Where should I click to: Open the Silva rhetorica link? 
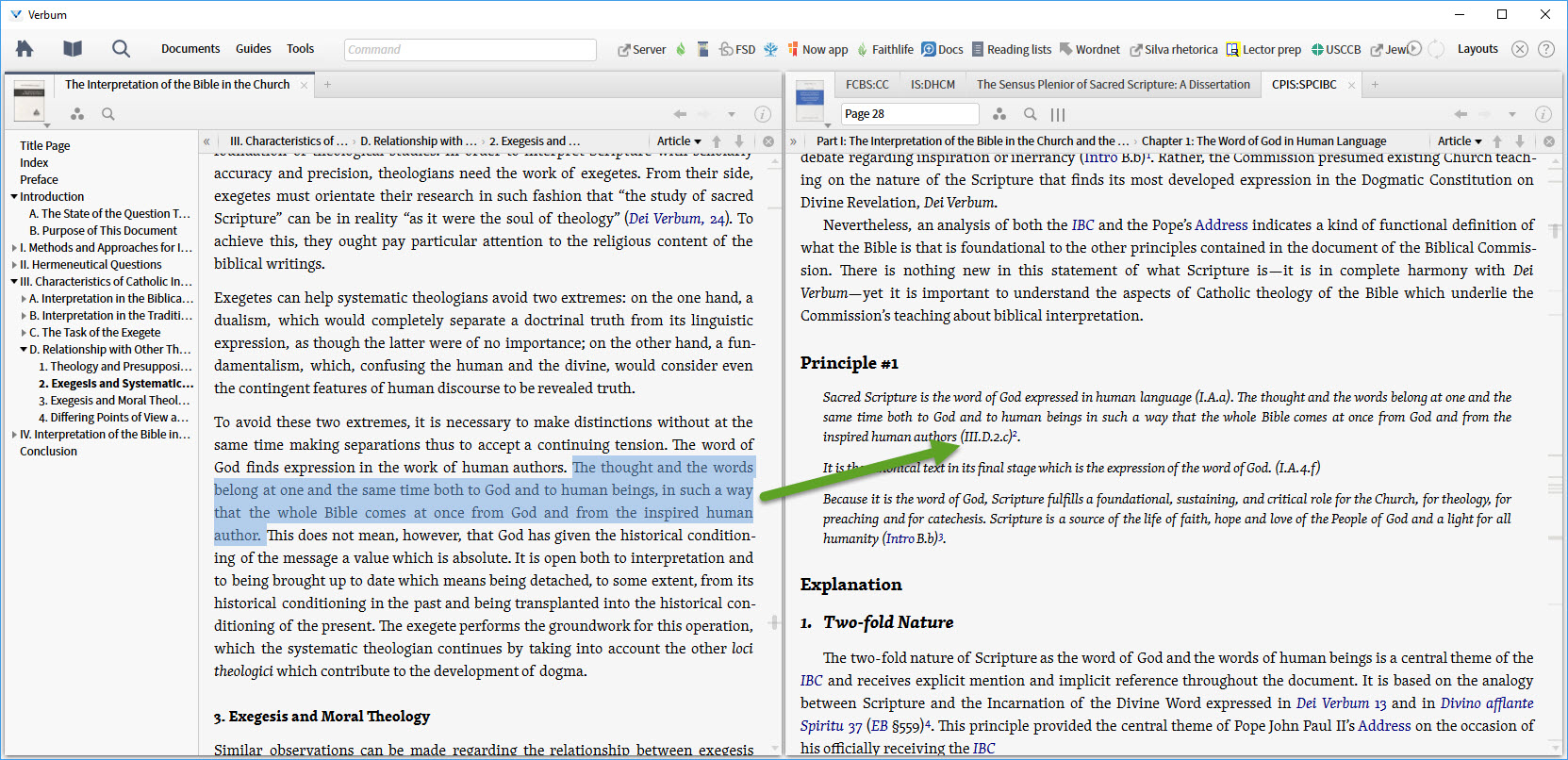point(1174,50)
